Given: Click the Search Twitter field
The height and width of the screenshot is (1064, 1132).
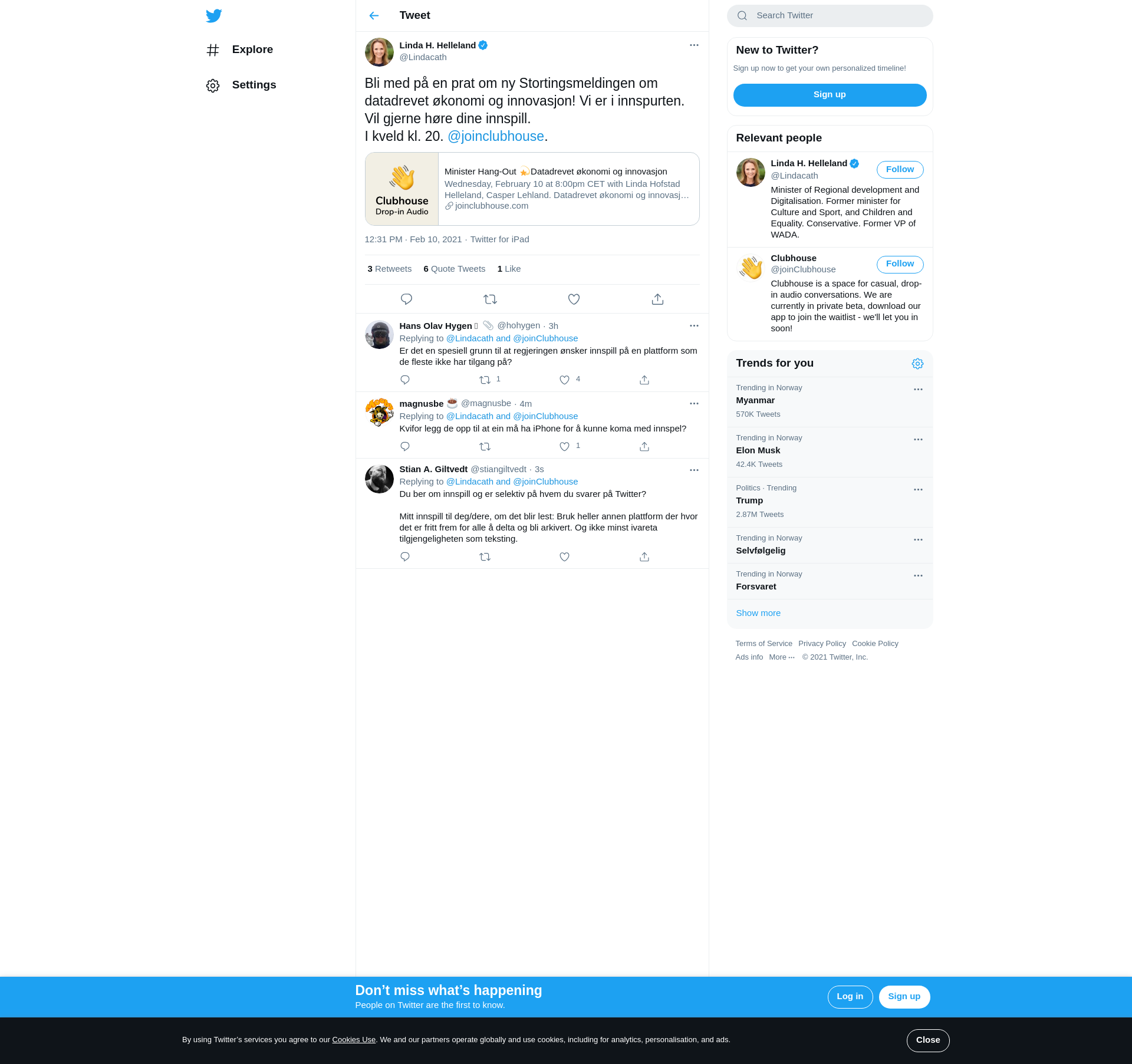Looking at the screenshot, I should click(830, 16).
